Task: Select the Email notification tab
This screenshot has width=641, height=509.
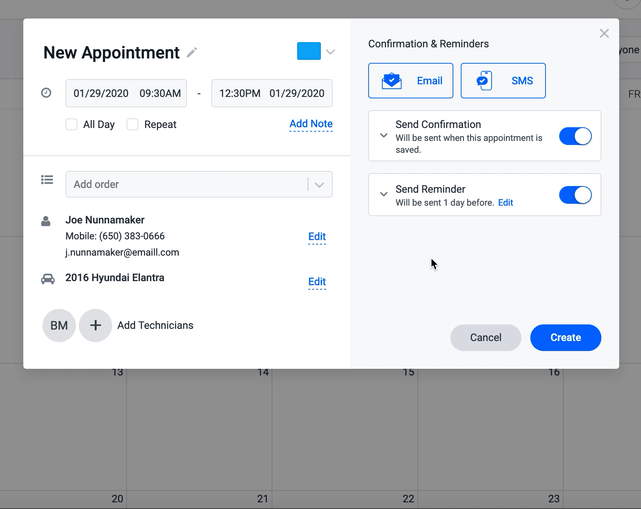Action: click(x=410, y=81)
